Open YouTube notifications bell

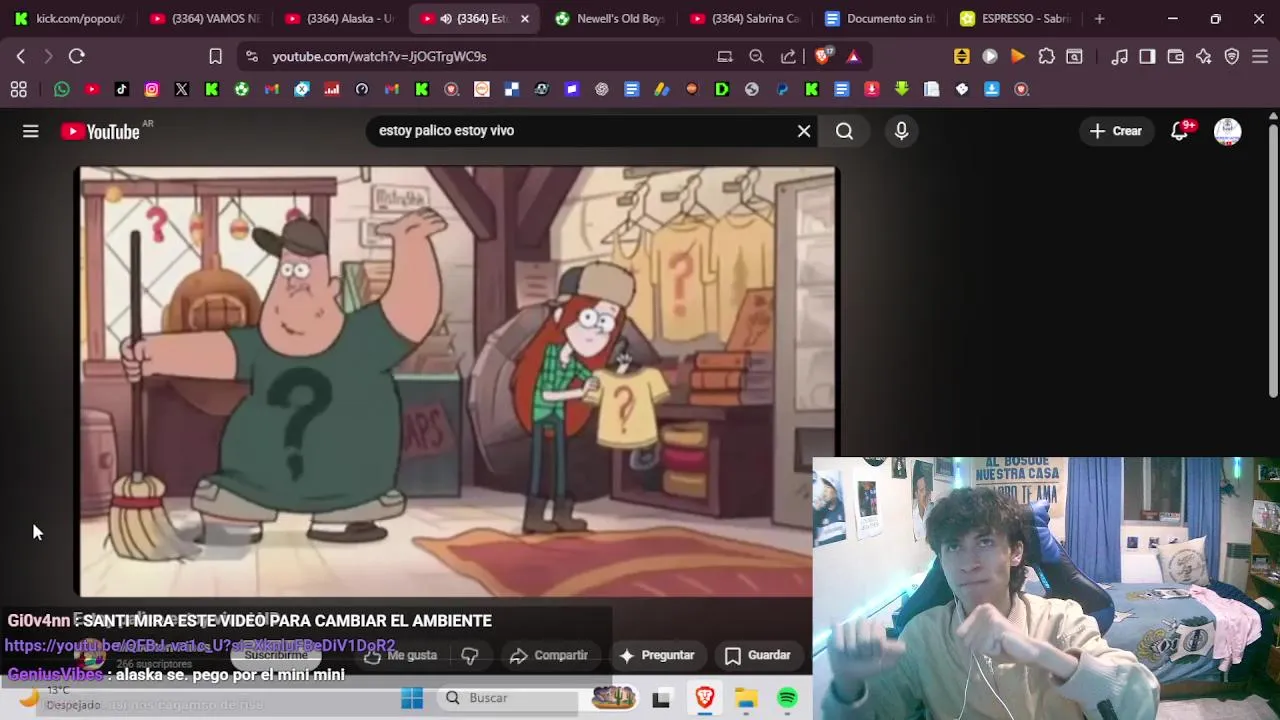tap(1180, 131)
